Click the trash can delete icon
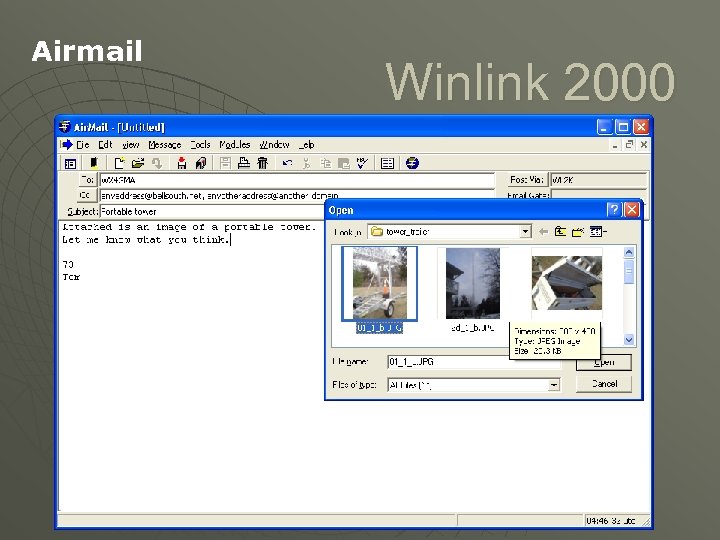Image resolution: width=720 pixels, height=540 pixels. point(263,163)
